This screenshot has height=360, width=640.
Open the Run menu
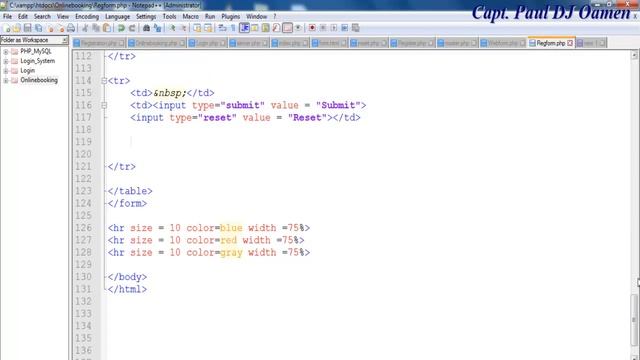[210, 16]
